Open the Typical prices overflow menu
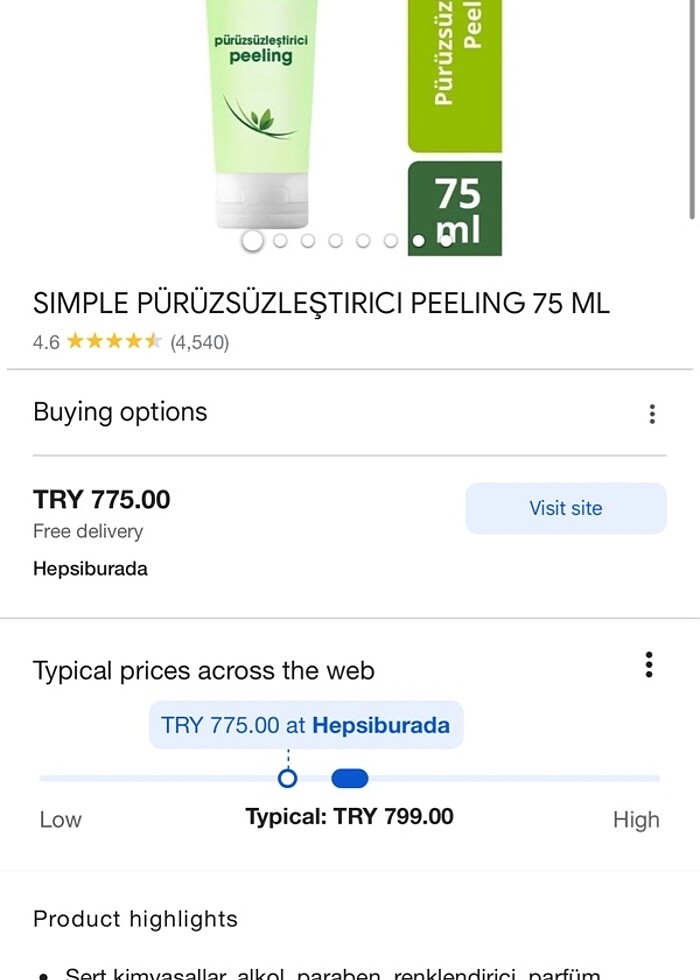This screenshot has width=700, height=980. [x=648, y=665]
